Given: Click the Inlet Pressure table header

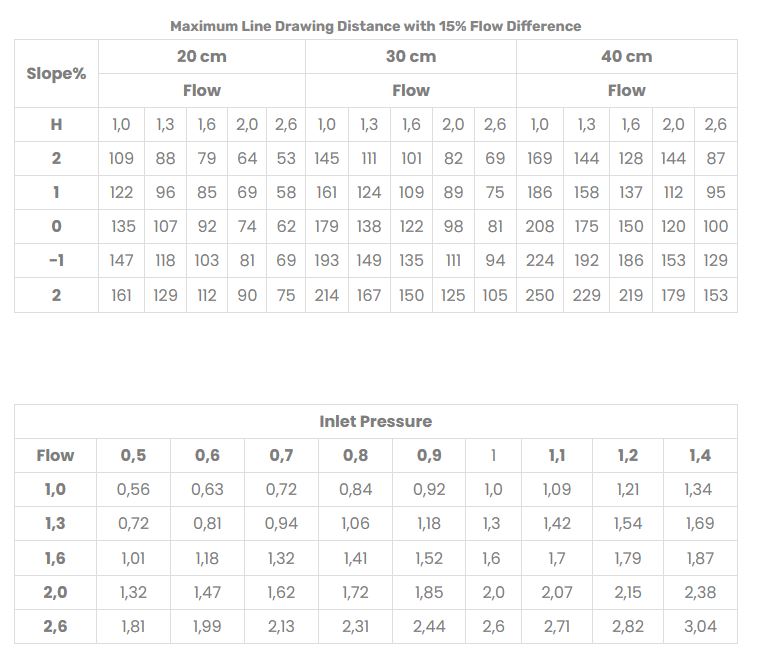Looking at the screenshot, I should click(x=375, y=422).
